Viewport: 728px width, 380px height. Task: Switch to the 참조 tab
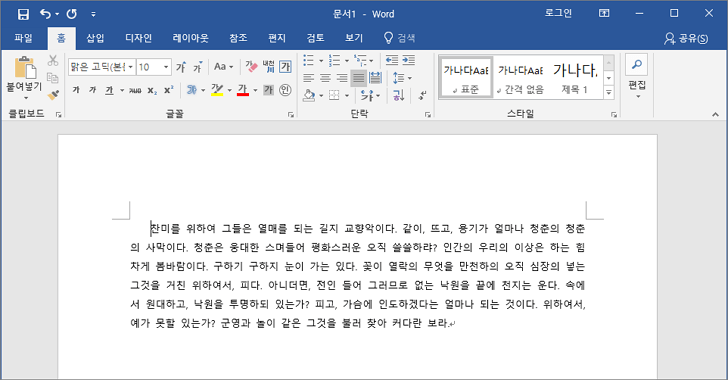point(238,38)
